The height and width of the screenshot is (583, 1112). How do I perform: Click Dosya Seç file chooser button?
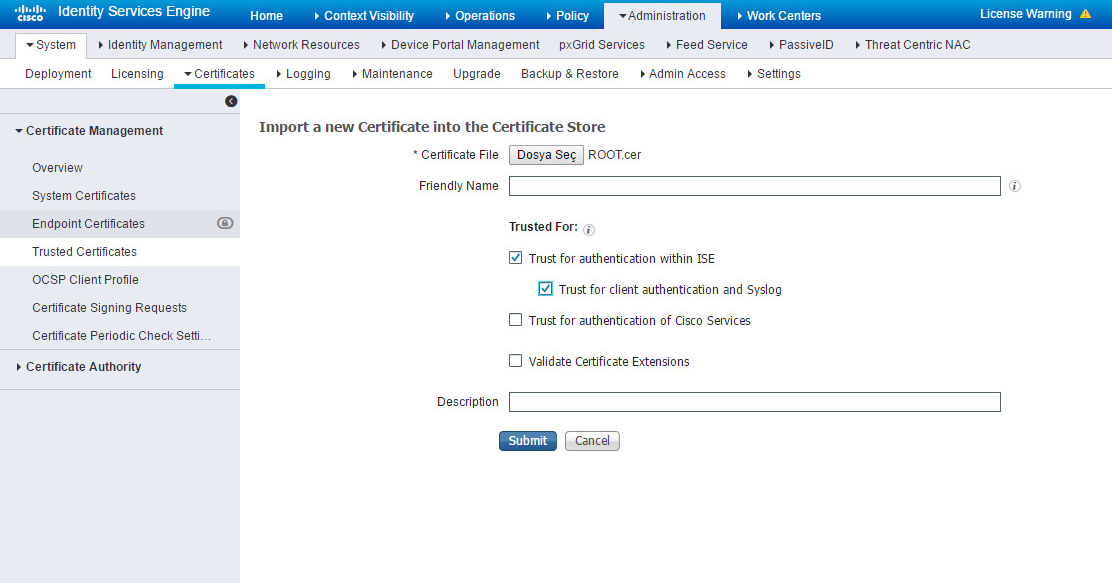point(546,155)
